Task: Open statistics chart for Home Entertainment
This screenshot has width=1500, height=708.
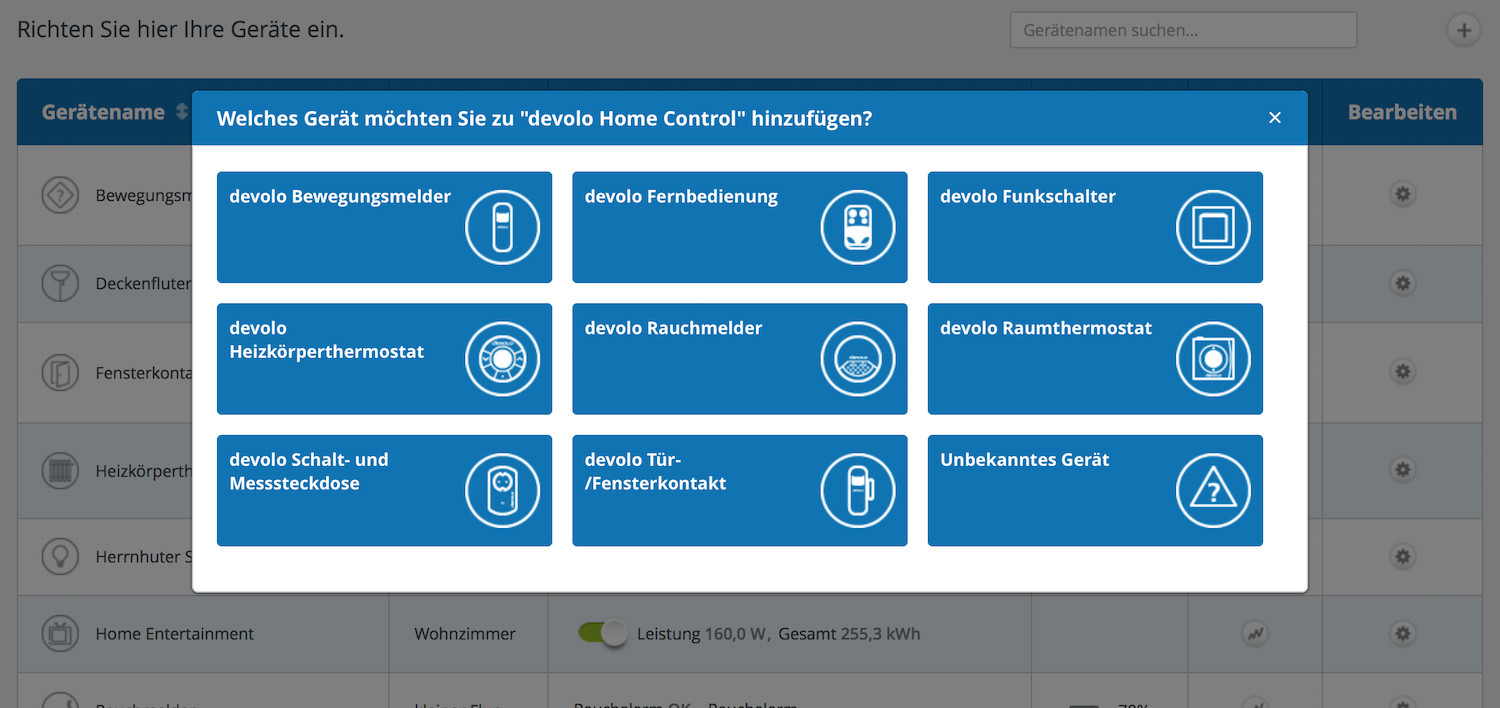Action: [x=1255, y=633]
